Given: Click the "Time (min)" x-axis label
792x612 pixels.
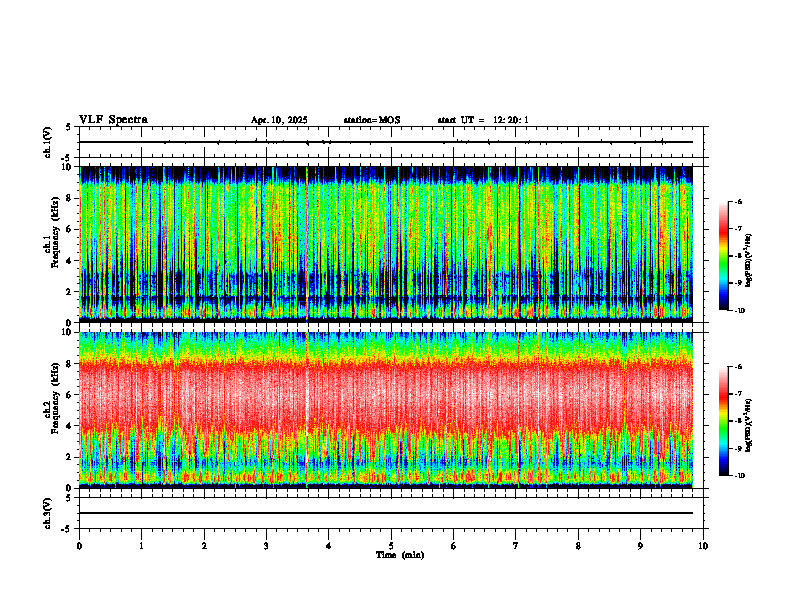Looking at the screenshot, I should [400, 555].
